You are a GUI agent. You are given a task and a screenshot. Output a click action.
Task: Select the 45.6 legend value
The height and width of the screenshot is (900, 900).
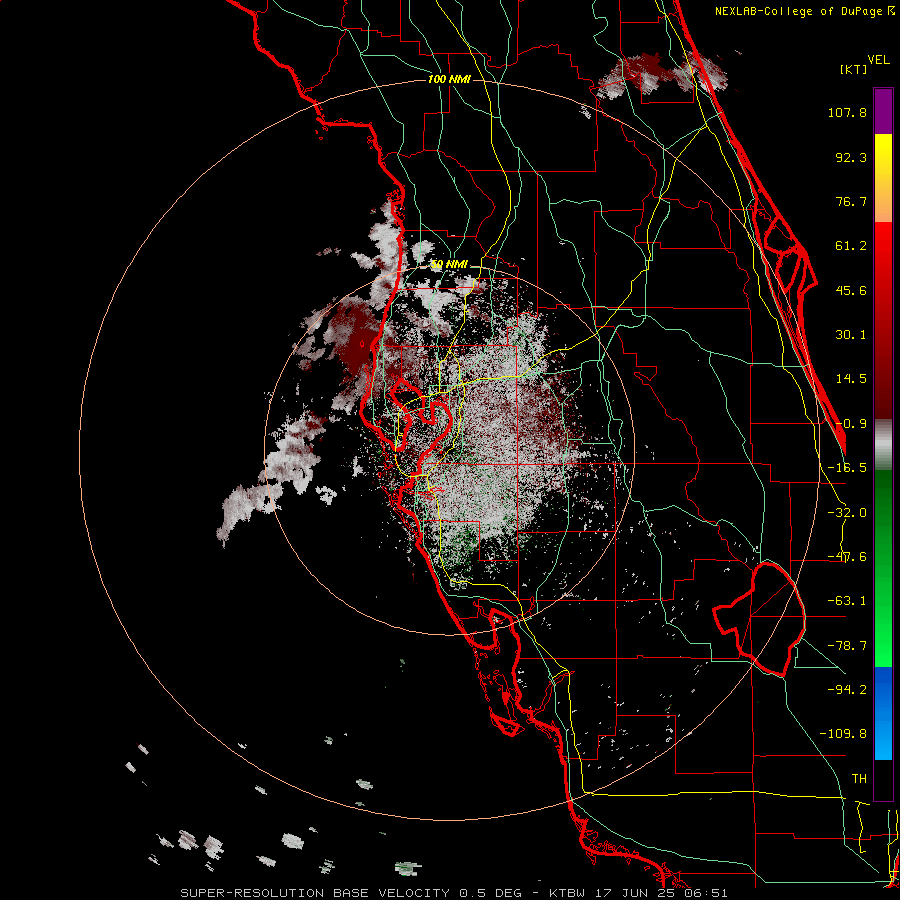pos(851,290)
